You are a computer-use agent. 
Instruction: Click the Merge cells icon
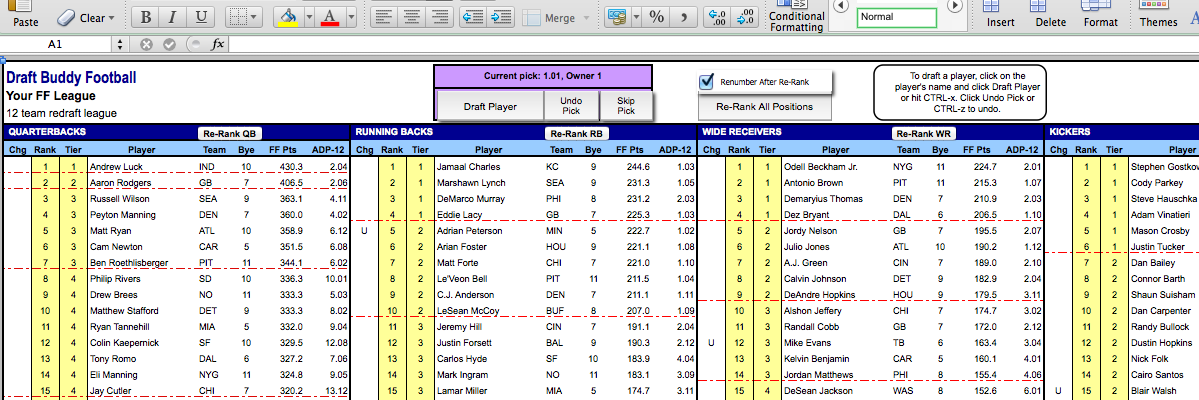532,18
